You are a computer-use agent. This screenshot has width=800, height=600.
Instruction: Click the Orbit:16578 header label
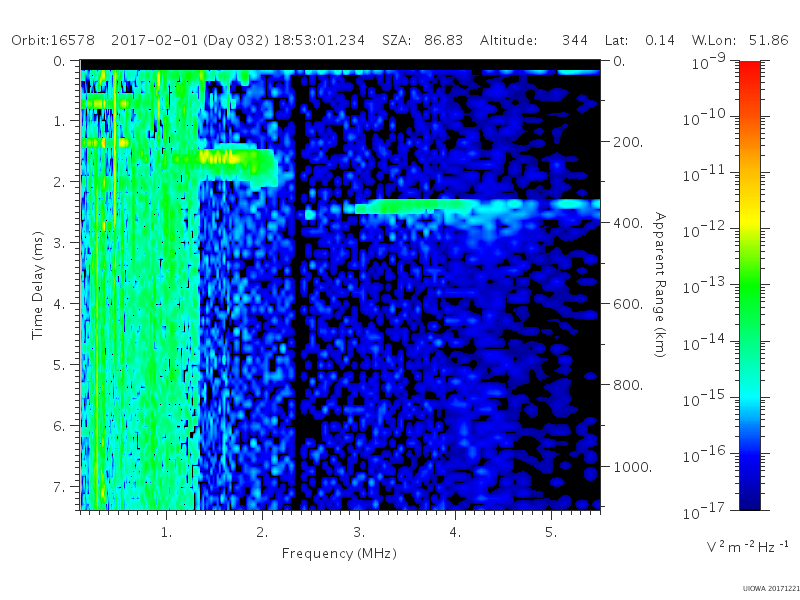click(53, 40)
